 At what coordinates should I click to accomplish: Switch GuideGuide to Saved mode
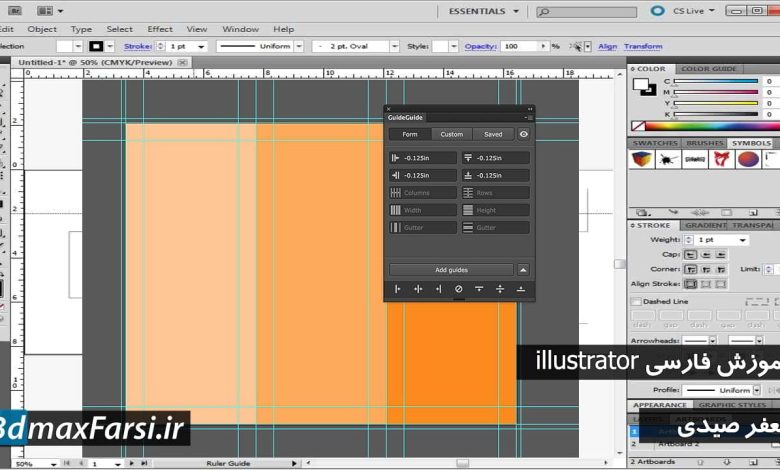click(493, 134)
